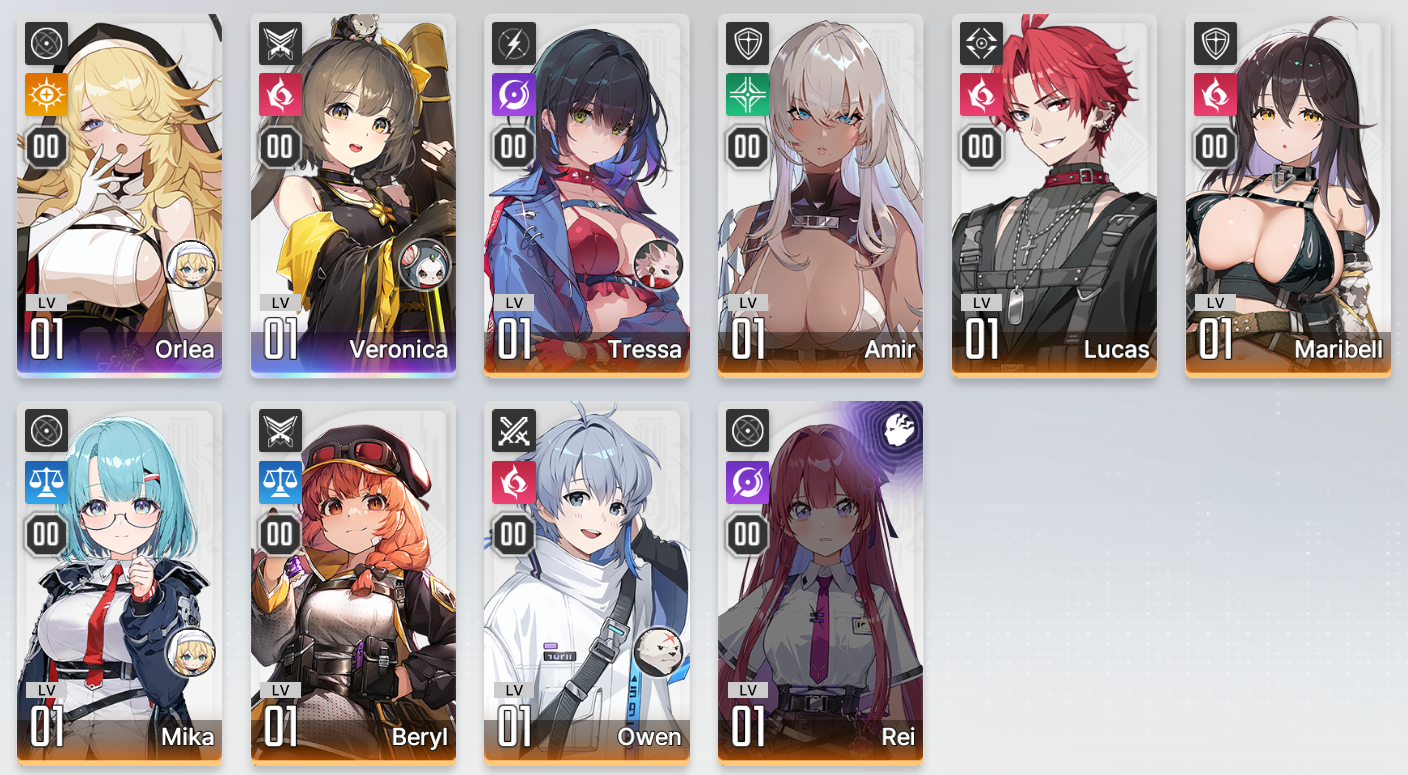The image size is (1408, 775).
Task: Select Amir's green cross attribute icon
Action: 748,94
